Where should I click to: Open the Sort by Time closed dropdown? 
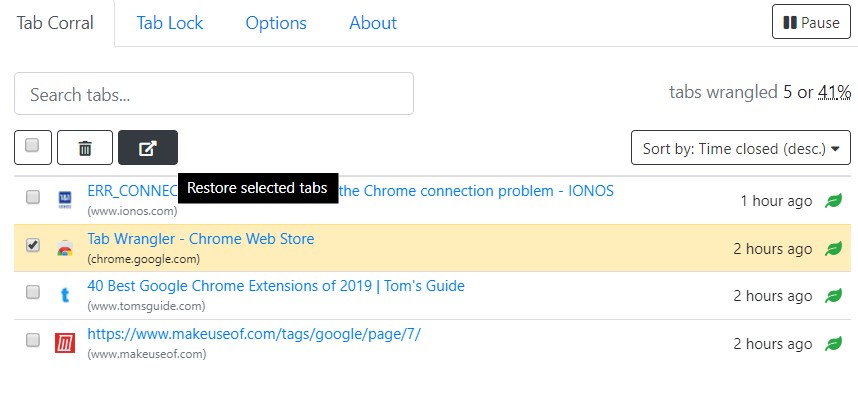[x=741, y=148]
